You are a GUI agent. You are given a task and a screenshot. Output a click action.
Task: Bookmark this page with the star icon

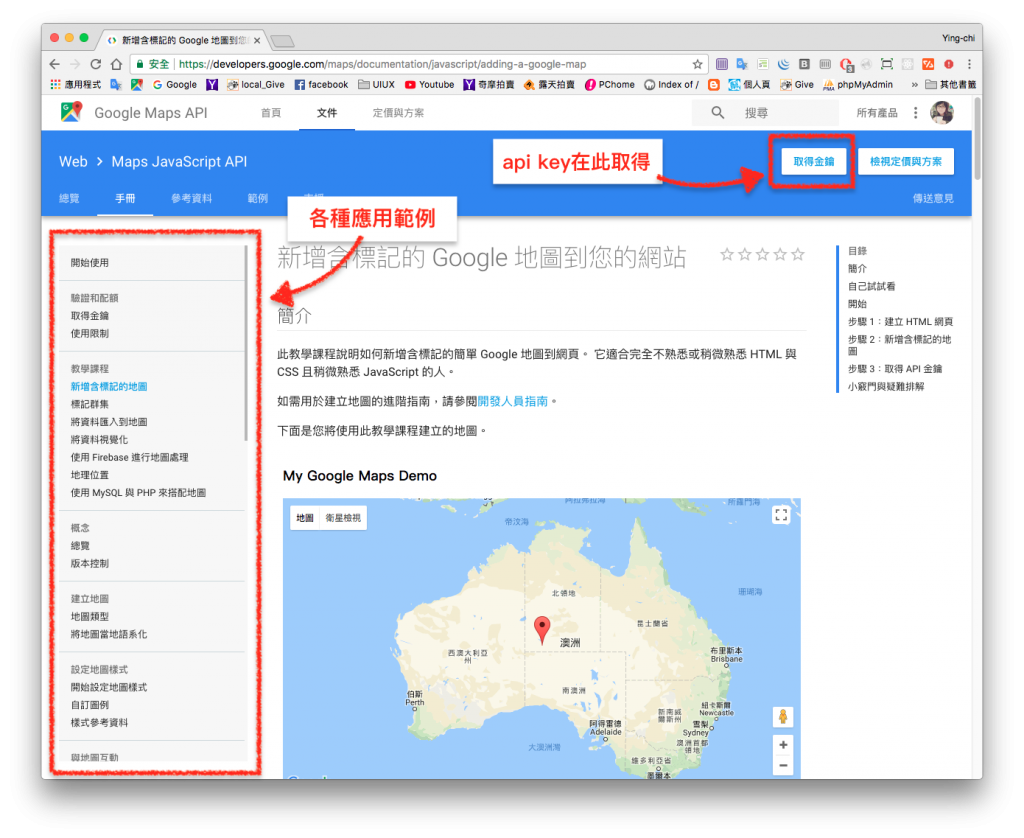[x=697, y=64]
